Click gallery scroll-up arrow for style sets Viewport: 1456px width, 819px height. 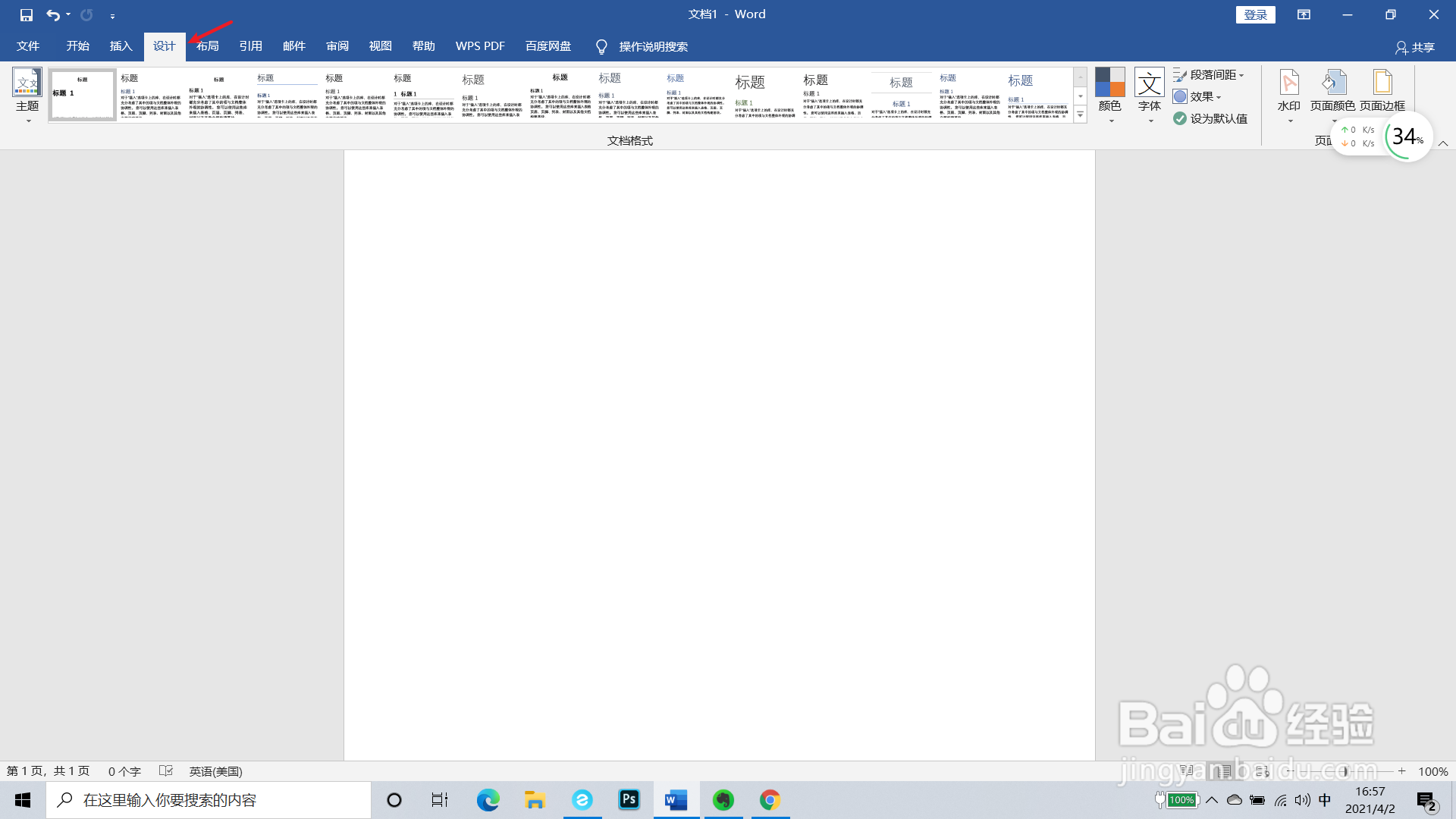coord(1080,77)
